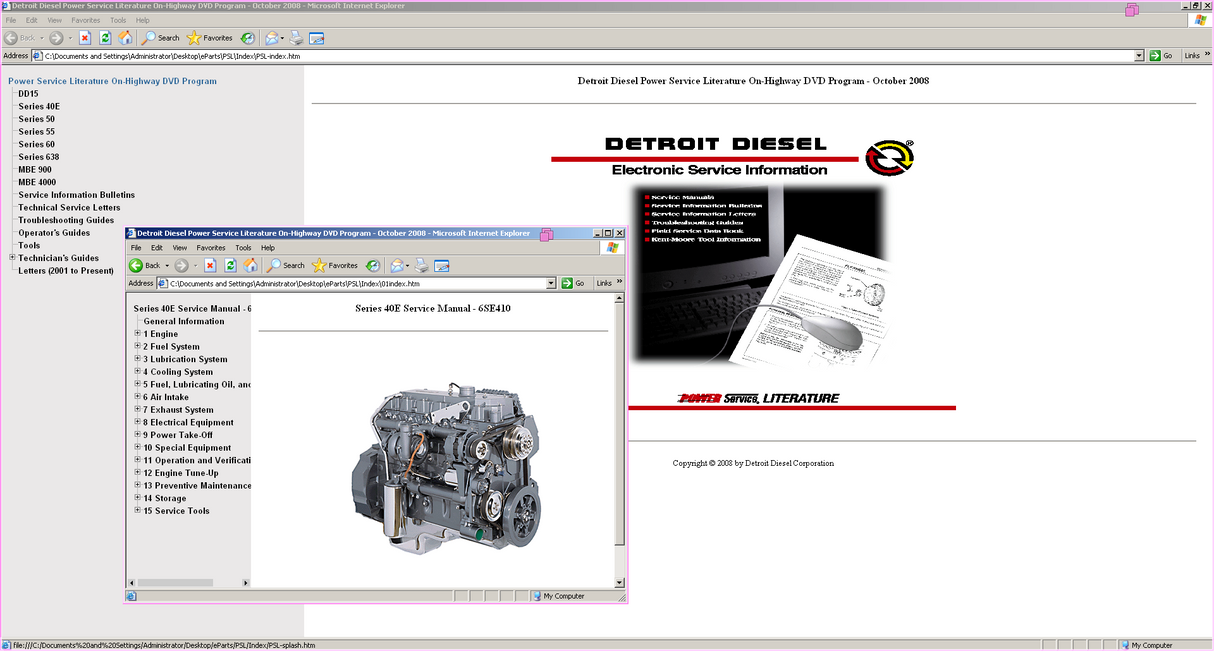
Task: Open the Back button dropdown in inner window
Action: 167,265
